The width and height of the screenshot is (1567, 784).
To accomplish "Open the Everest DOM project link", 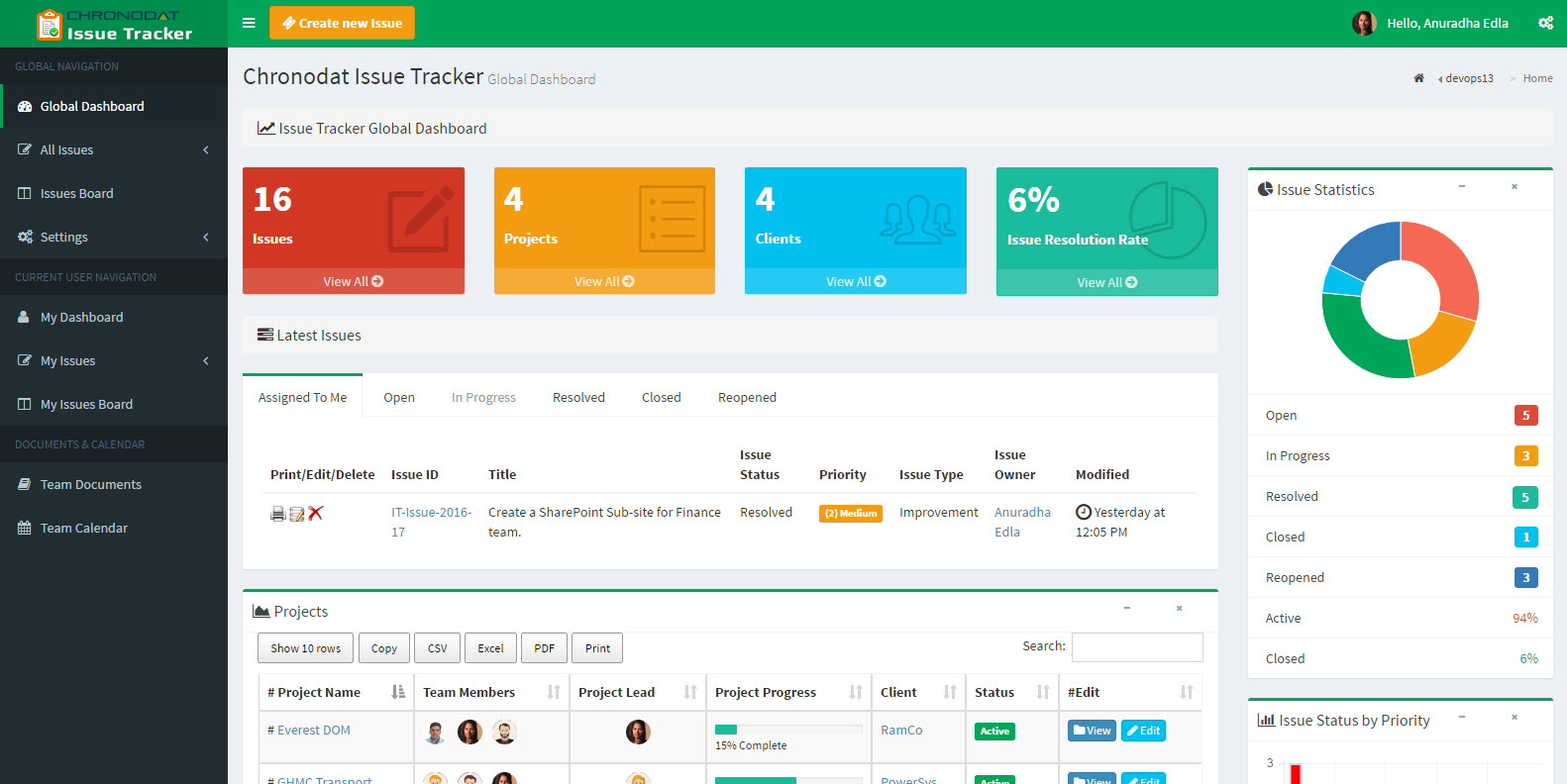I will coord(314,730).
